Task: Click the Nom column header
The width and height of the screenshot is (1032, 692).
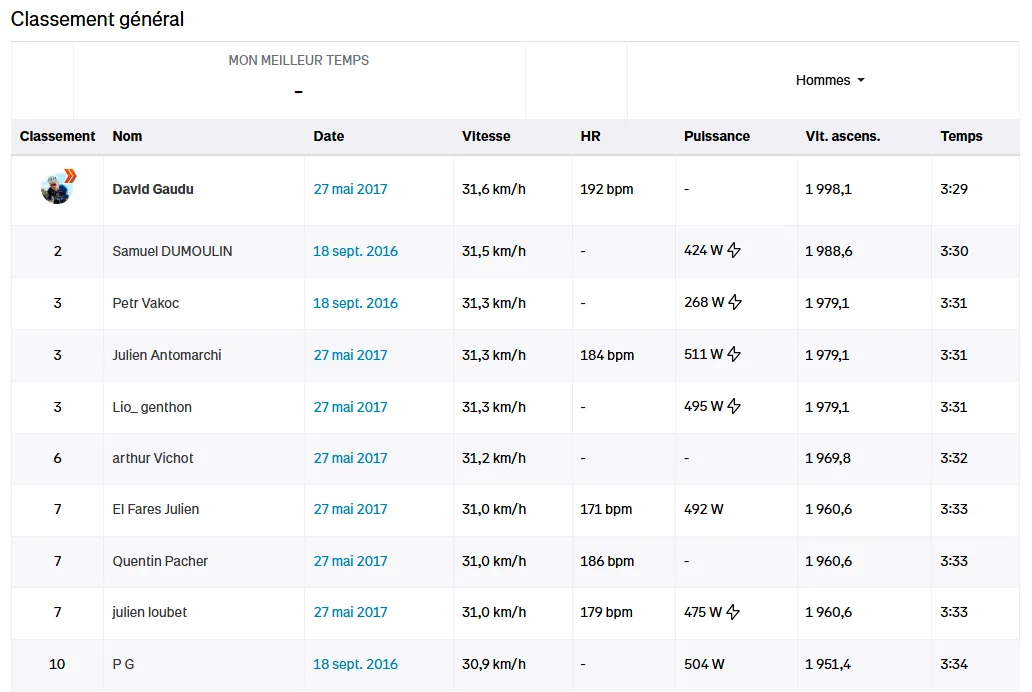Action: tap(127, 136)
